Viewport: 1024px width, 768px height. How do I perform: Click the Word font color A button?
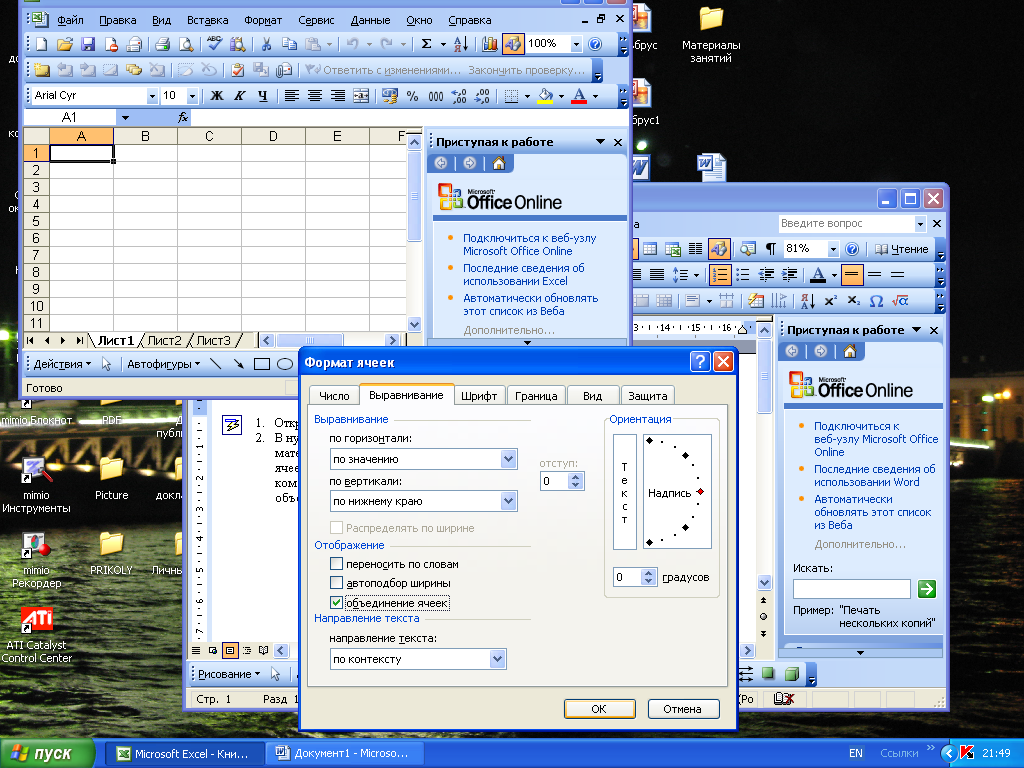[x=818, y=275]
